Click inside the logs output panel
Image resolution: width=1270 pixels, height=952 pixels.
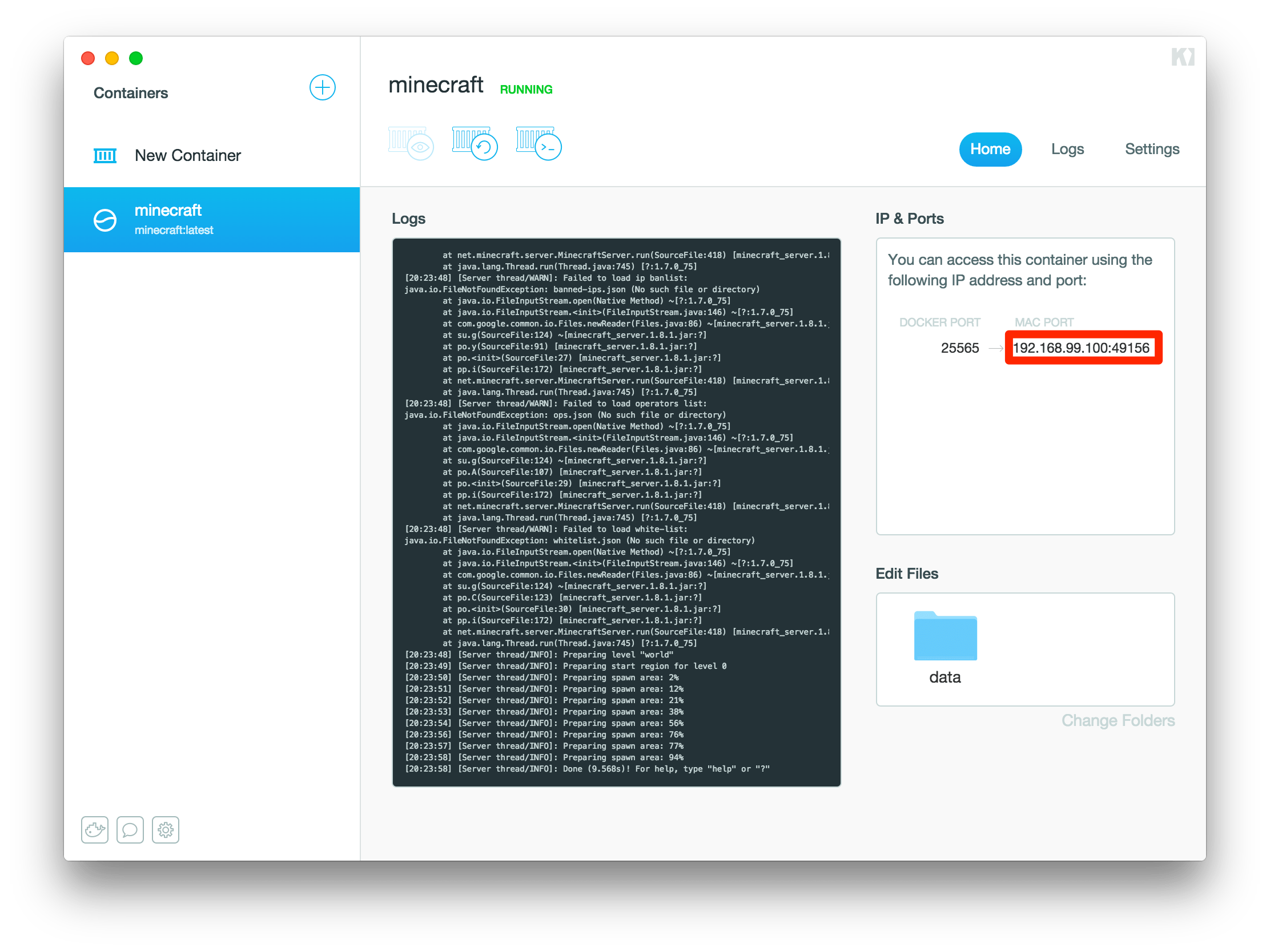tap(616, 512)
